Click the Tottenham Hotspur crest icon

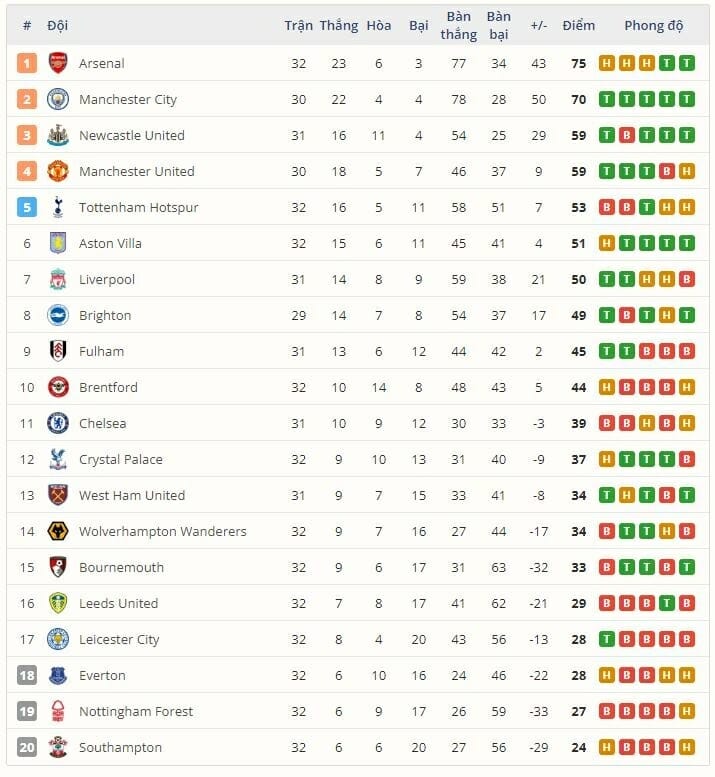[x=58, y=207]
